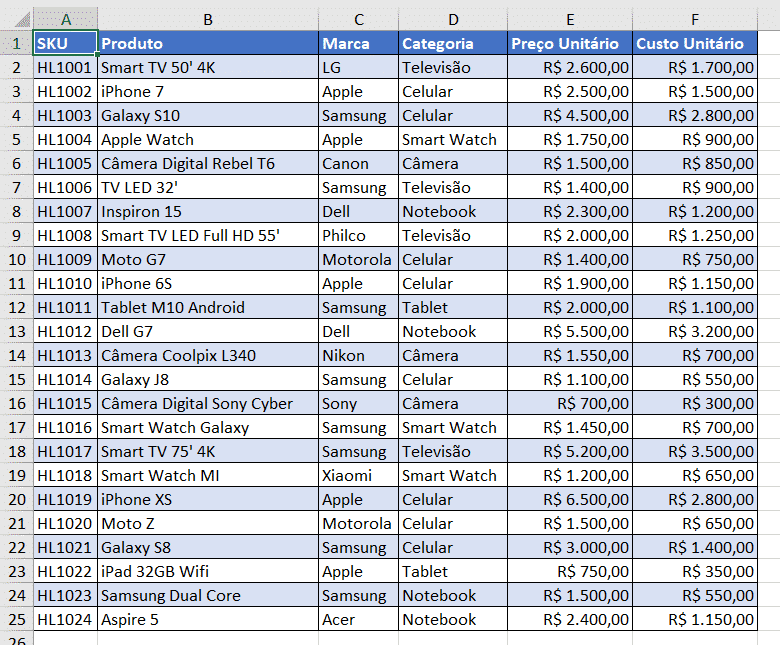Click the Marca header cell
This screenshot has height=645, width=780.
(x=359, y=43)
